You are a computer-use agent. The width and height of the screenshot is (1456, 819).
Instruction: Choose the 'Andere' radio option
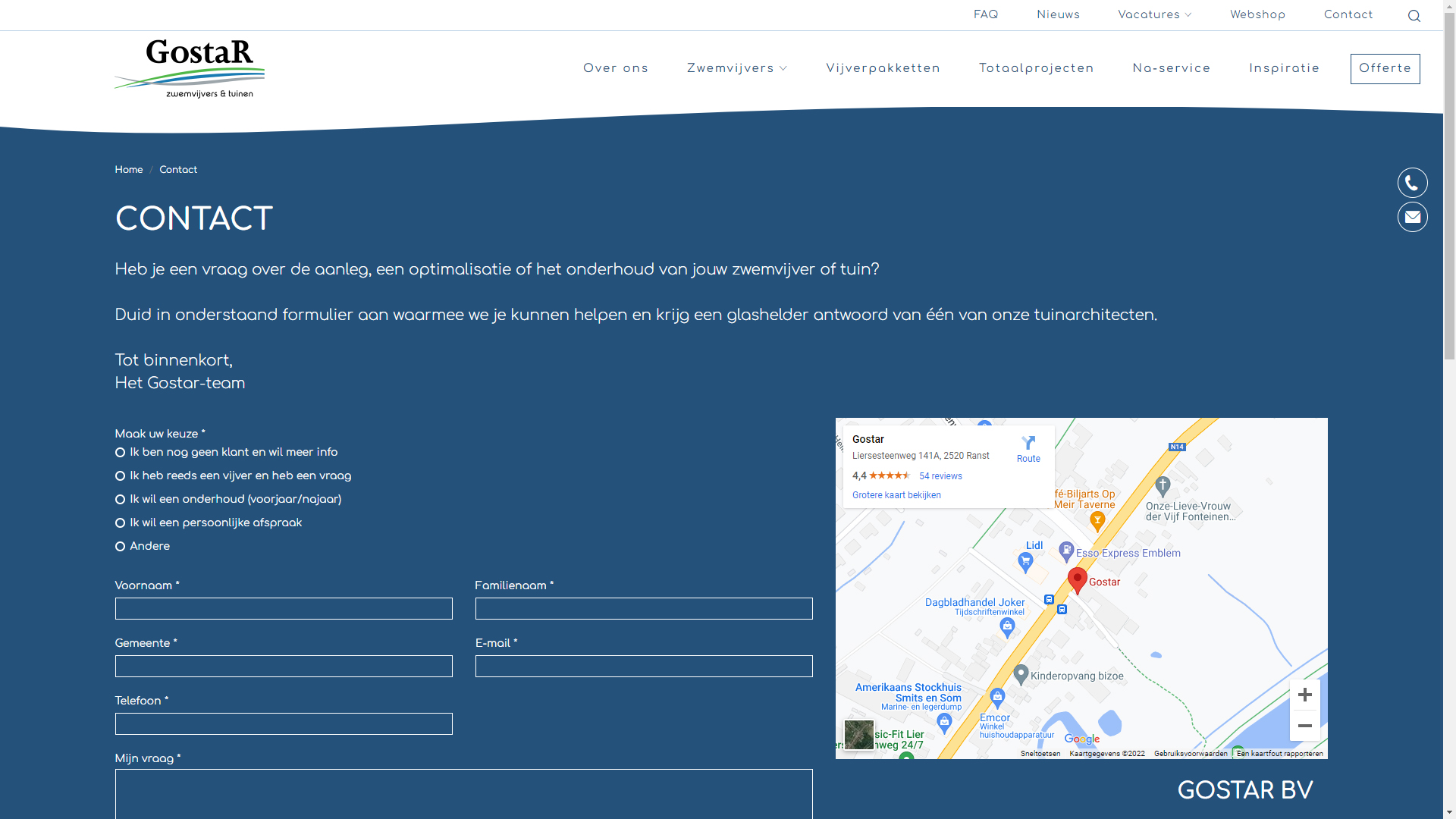(120, 547)
